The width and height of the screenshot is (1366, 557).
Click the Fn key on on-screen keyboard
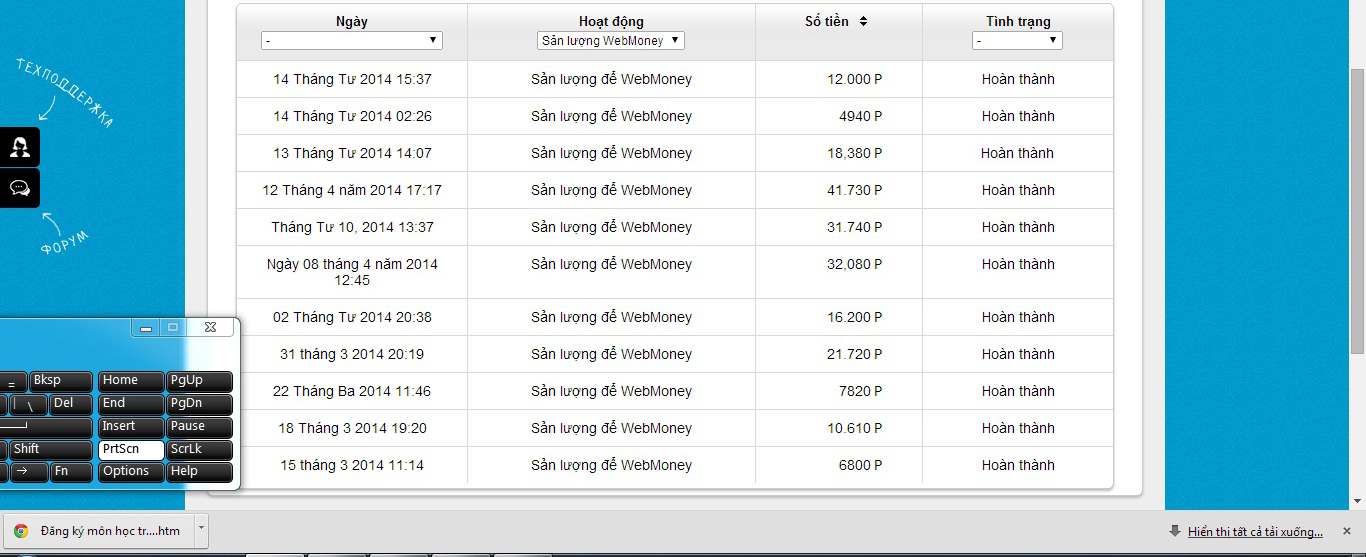coord(71,472)
